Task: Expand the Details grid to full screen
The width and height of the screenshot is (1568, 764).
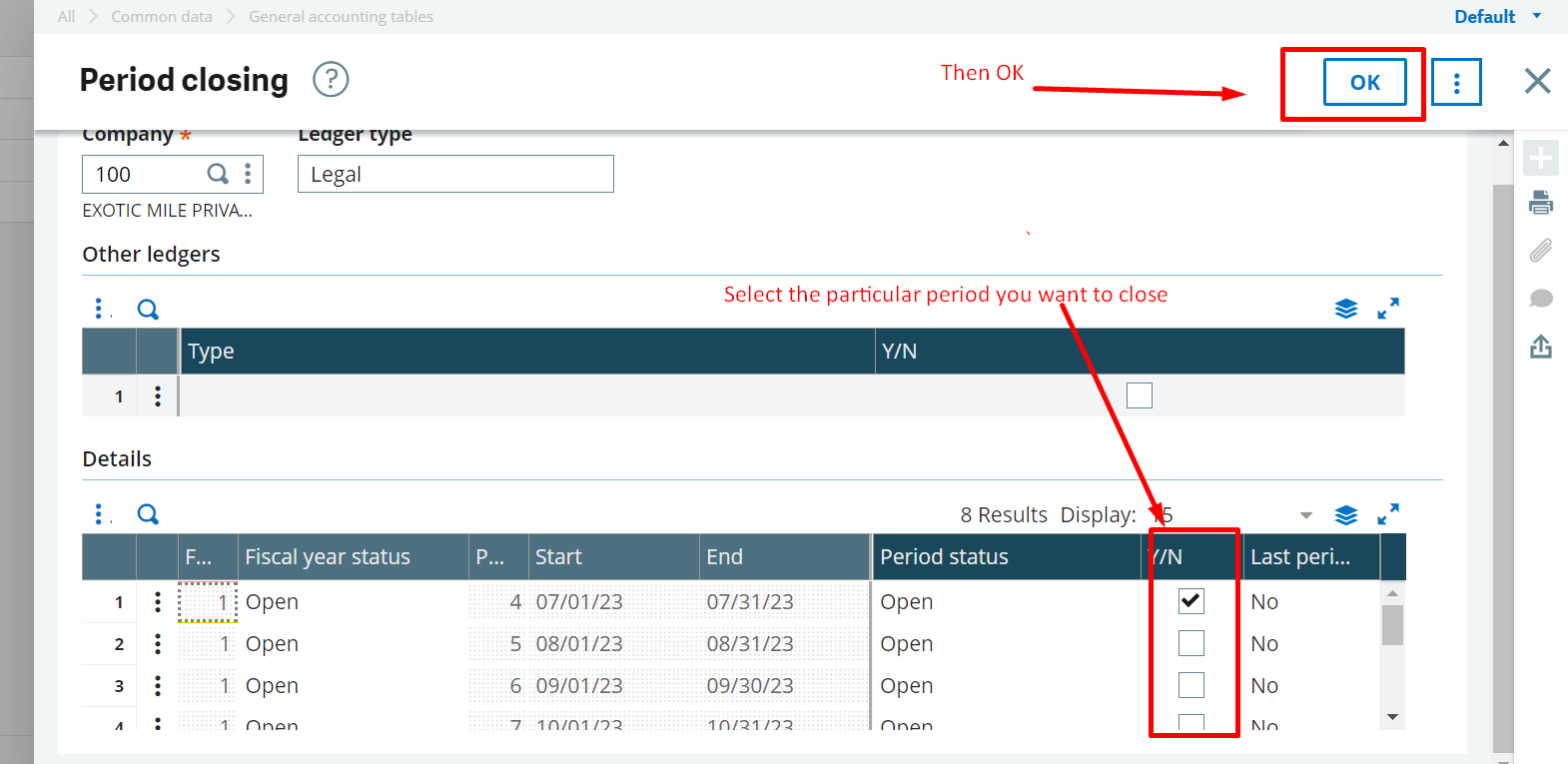Action: click(x=1387, y=514)
